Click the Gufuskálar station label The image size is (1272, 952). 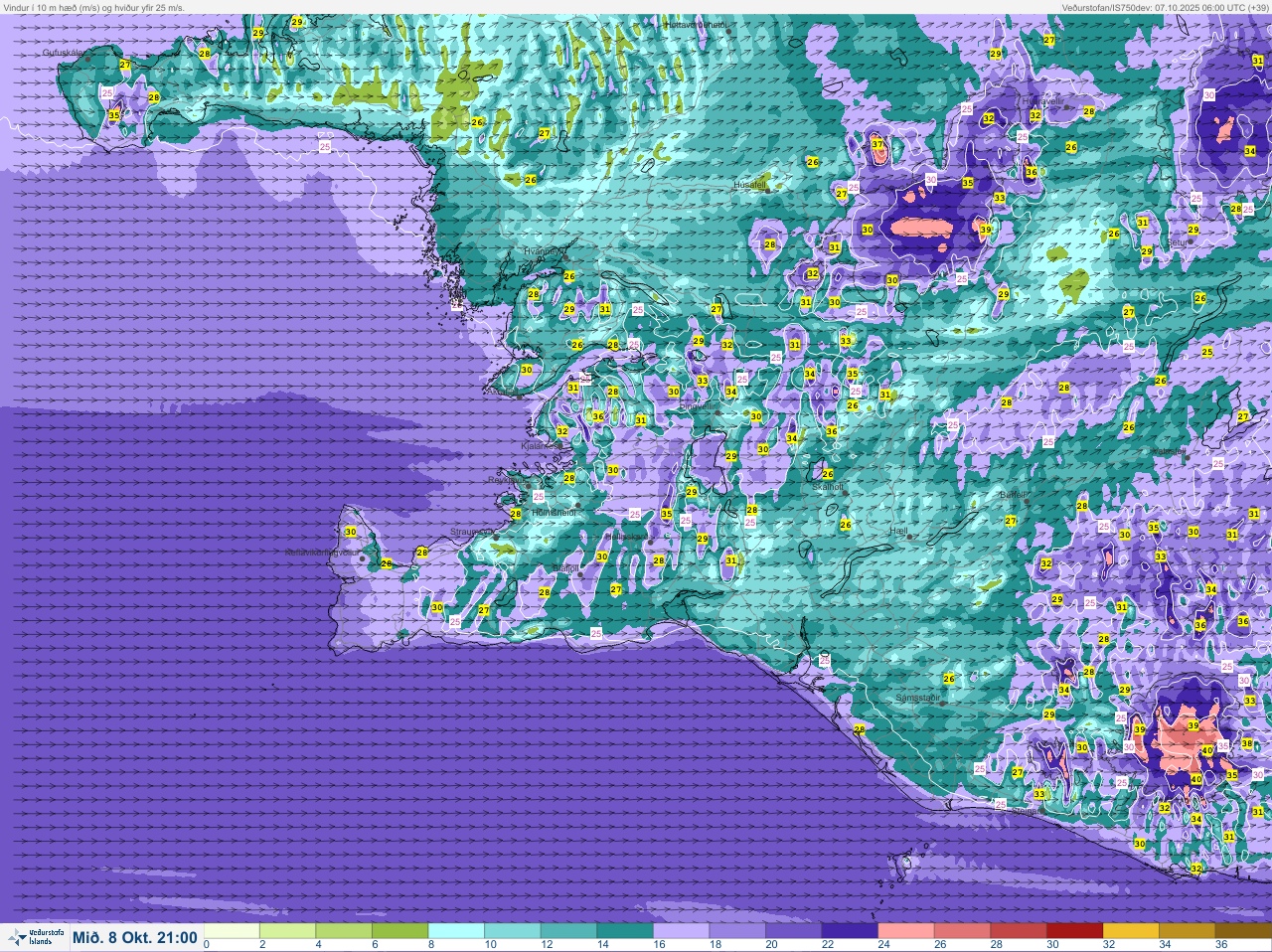pos(62,52)
